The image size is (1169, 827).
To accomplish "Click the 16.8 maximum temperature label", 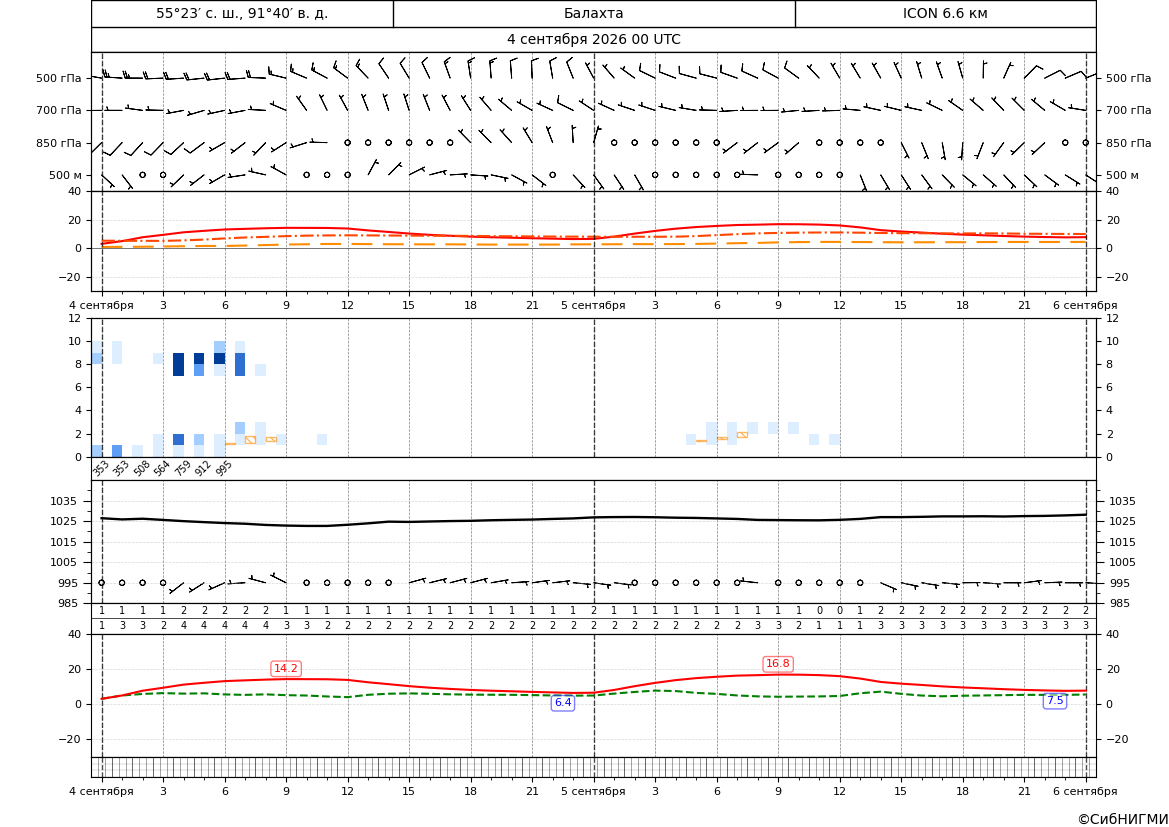I will coord(778,663).
